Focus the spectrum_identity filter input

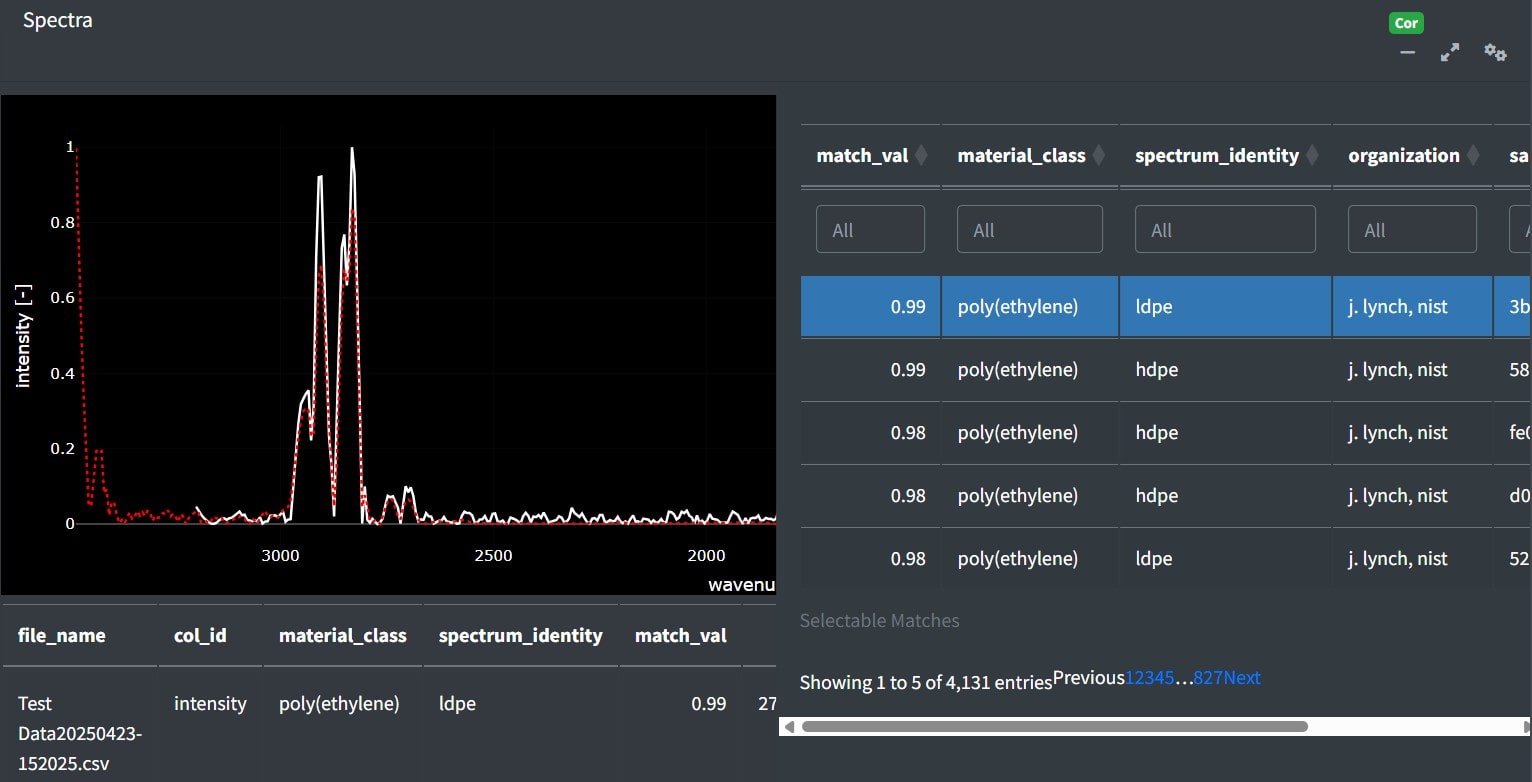coord(1225,229)
